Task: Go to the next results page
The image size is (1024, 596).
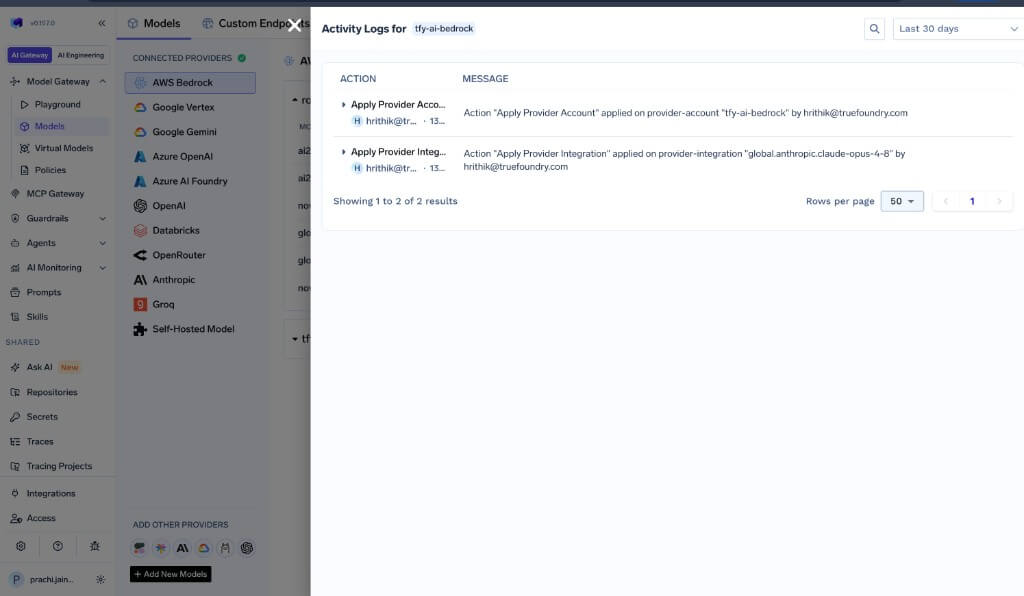Action: [x=999, y=201]
